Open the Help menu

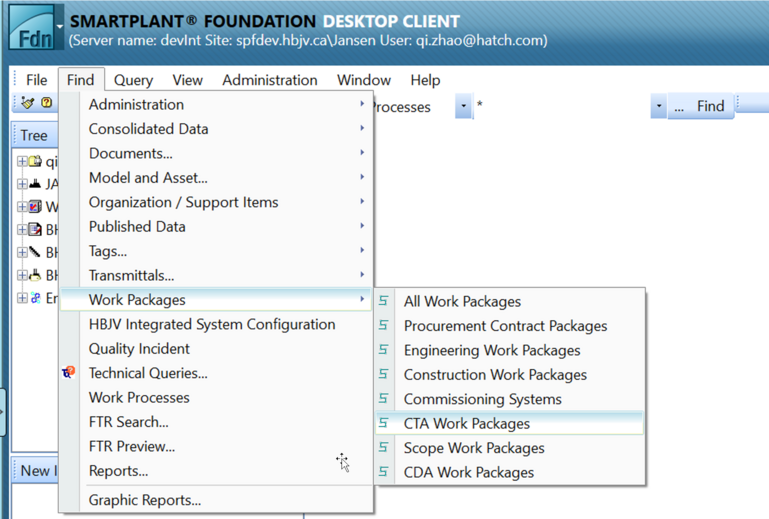click(x=425, y=80)
